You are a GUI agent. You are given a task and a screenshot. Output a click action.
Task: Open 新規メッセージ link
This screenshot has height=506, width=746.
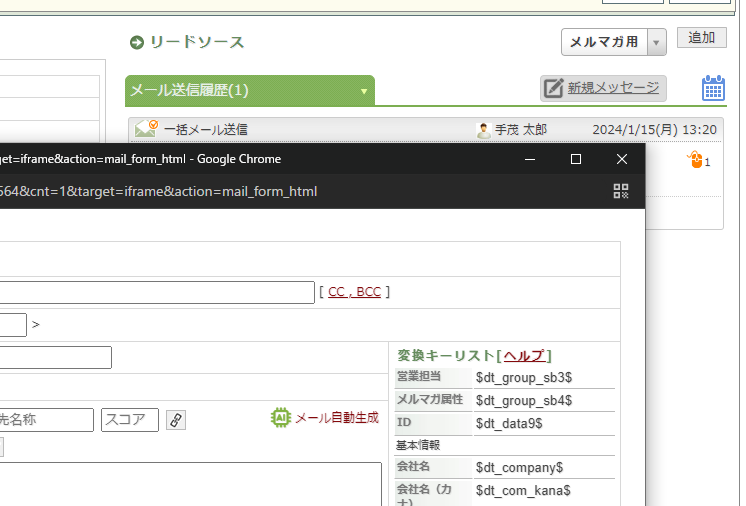point(613,88)
